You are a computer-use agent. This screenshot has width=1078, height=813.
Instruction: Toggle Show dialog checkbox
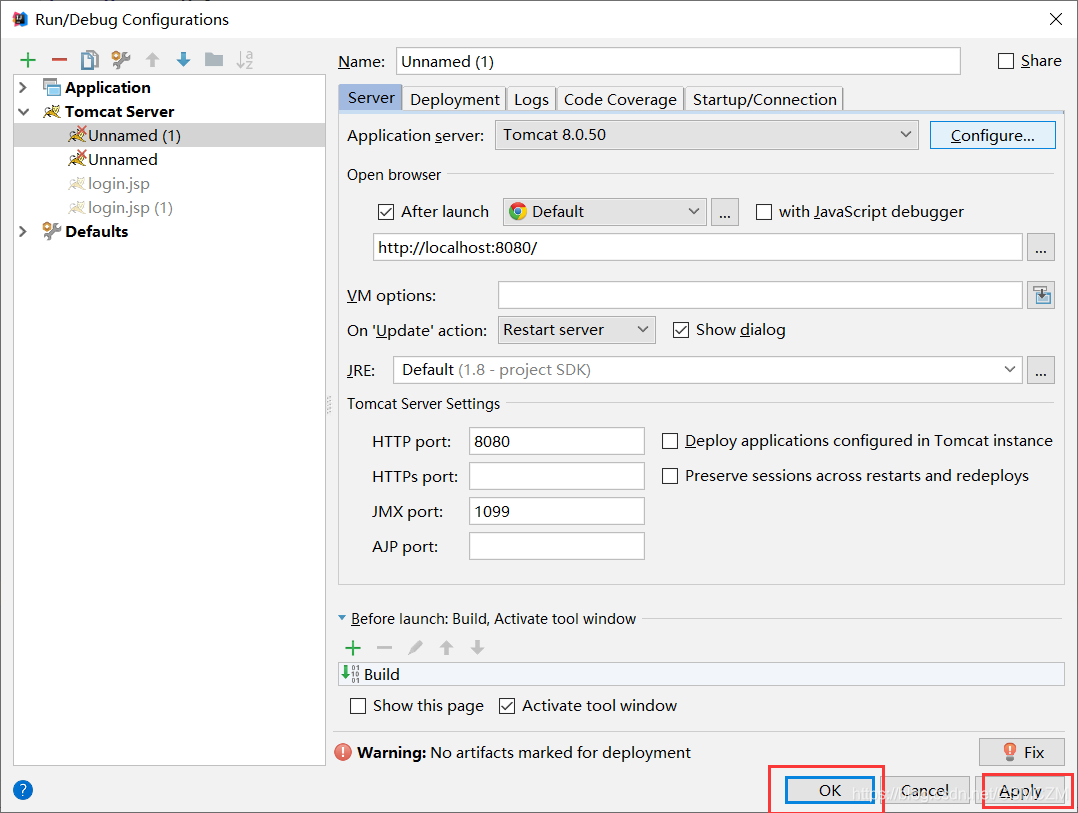681,330
